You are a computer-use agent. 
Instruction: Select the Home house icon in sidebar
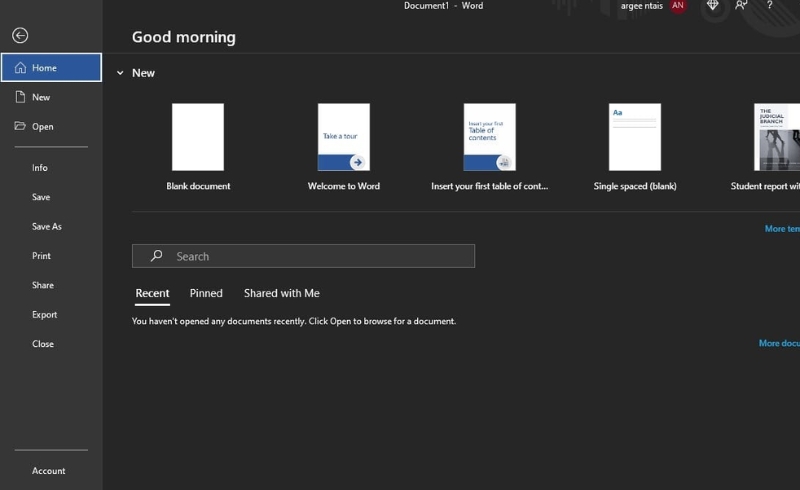point(20,67)
